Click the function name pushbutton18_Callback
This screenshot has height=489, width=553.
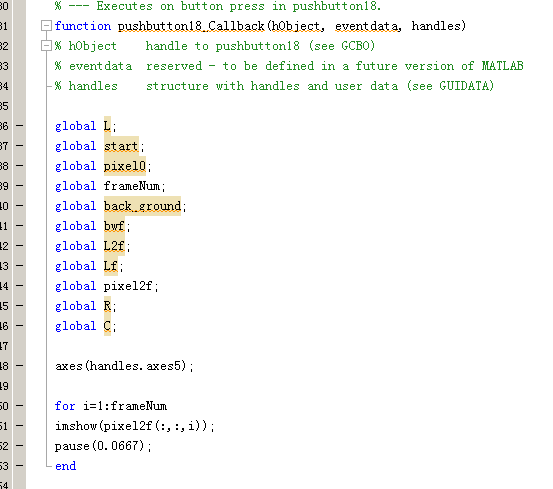coord(191,26)
